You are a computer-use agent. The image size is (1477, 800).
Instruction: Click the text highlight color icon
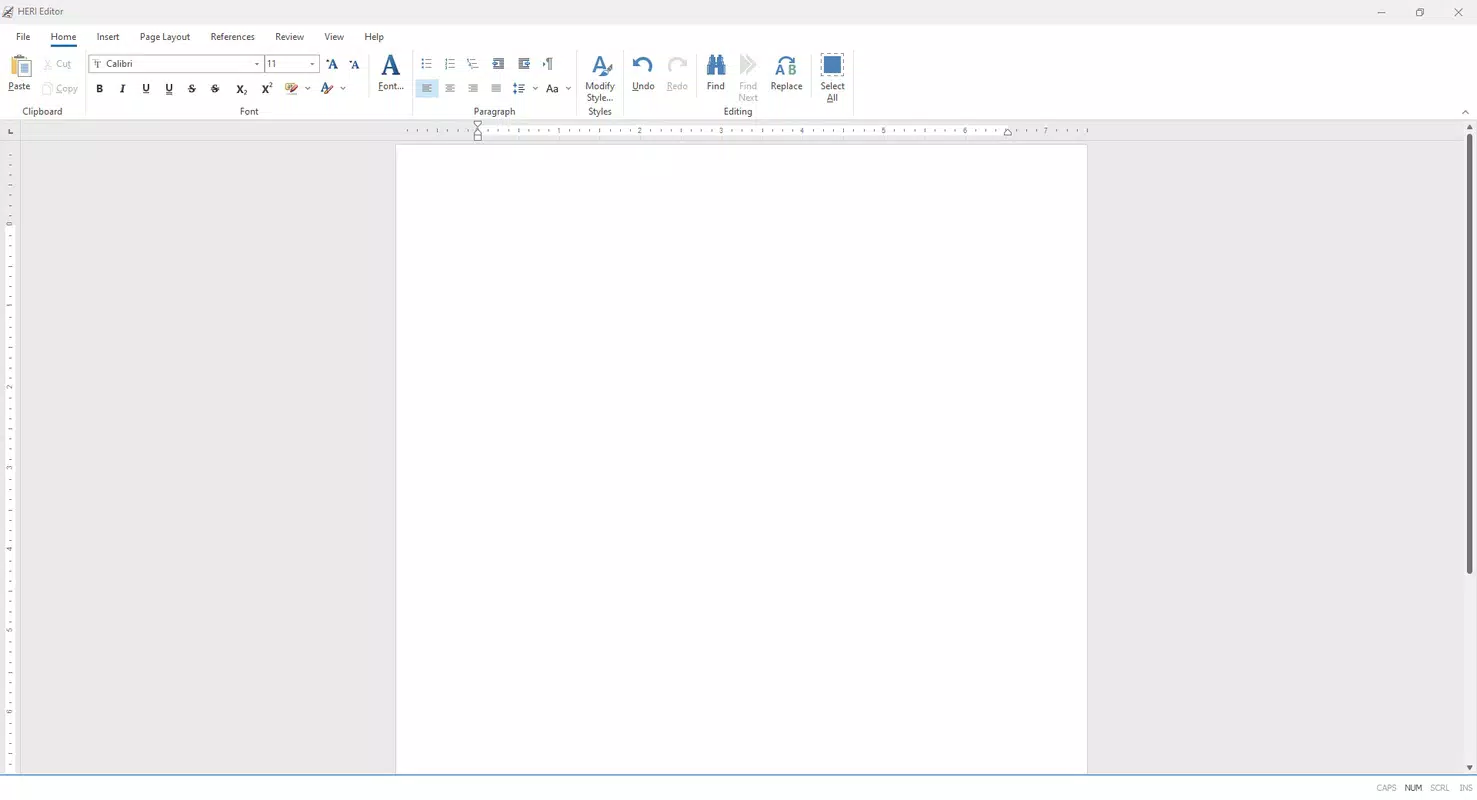(291, 89)
